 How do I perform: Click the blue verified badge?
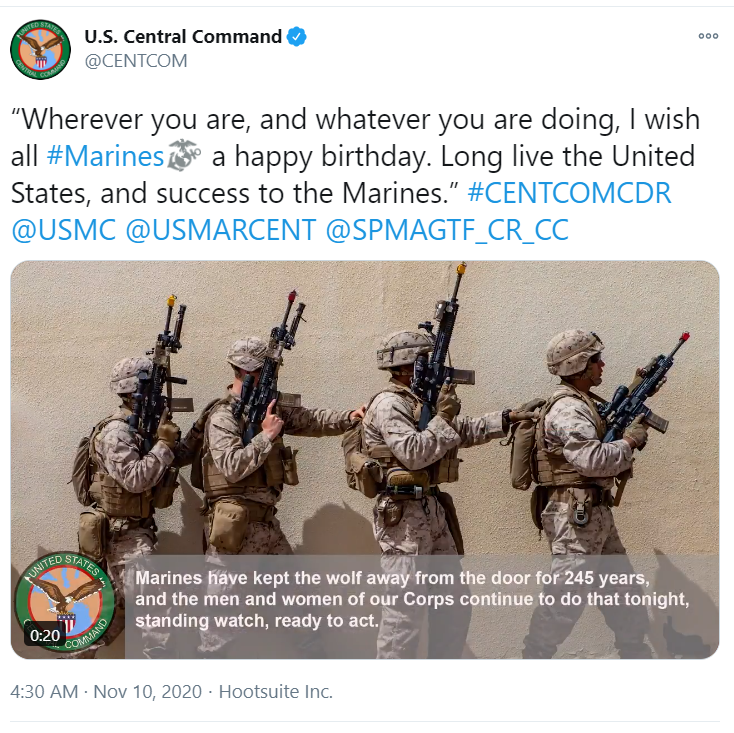pyautogui.click(x=297, y=37)
